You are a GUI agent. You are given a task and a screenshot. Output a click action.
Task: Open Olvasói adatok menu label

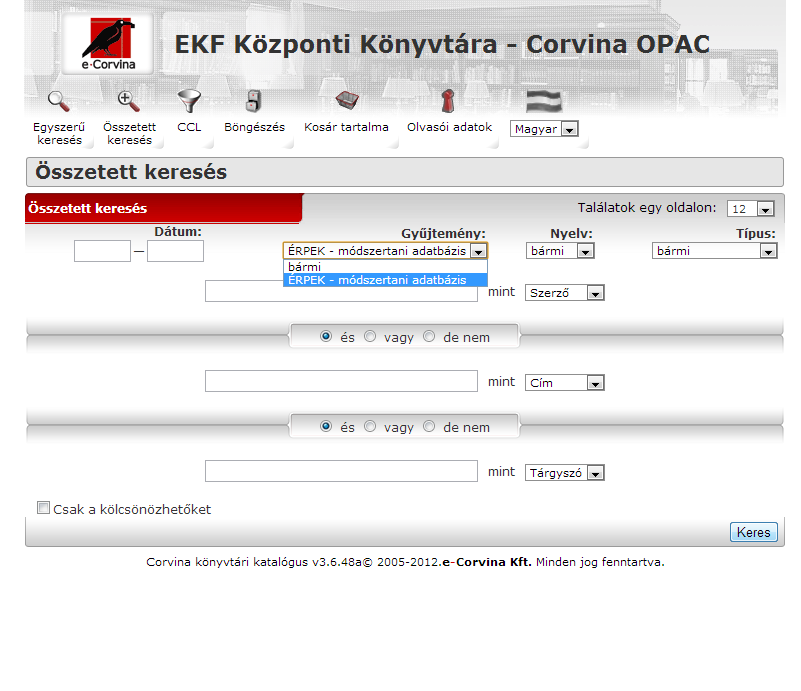pyautogui.click(x=450, y=127)
